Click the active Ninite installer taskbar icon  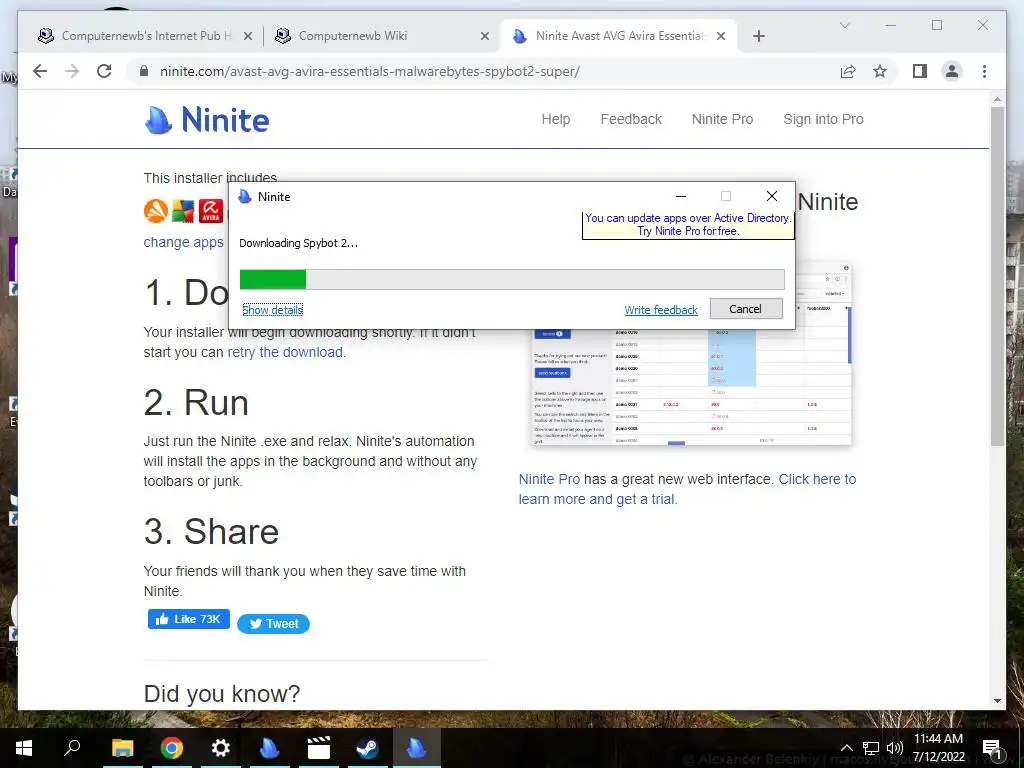coord(417,748)
